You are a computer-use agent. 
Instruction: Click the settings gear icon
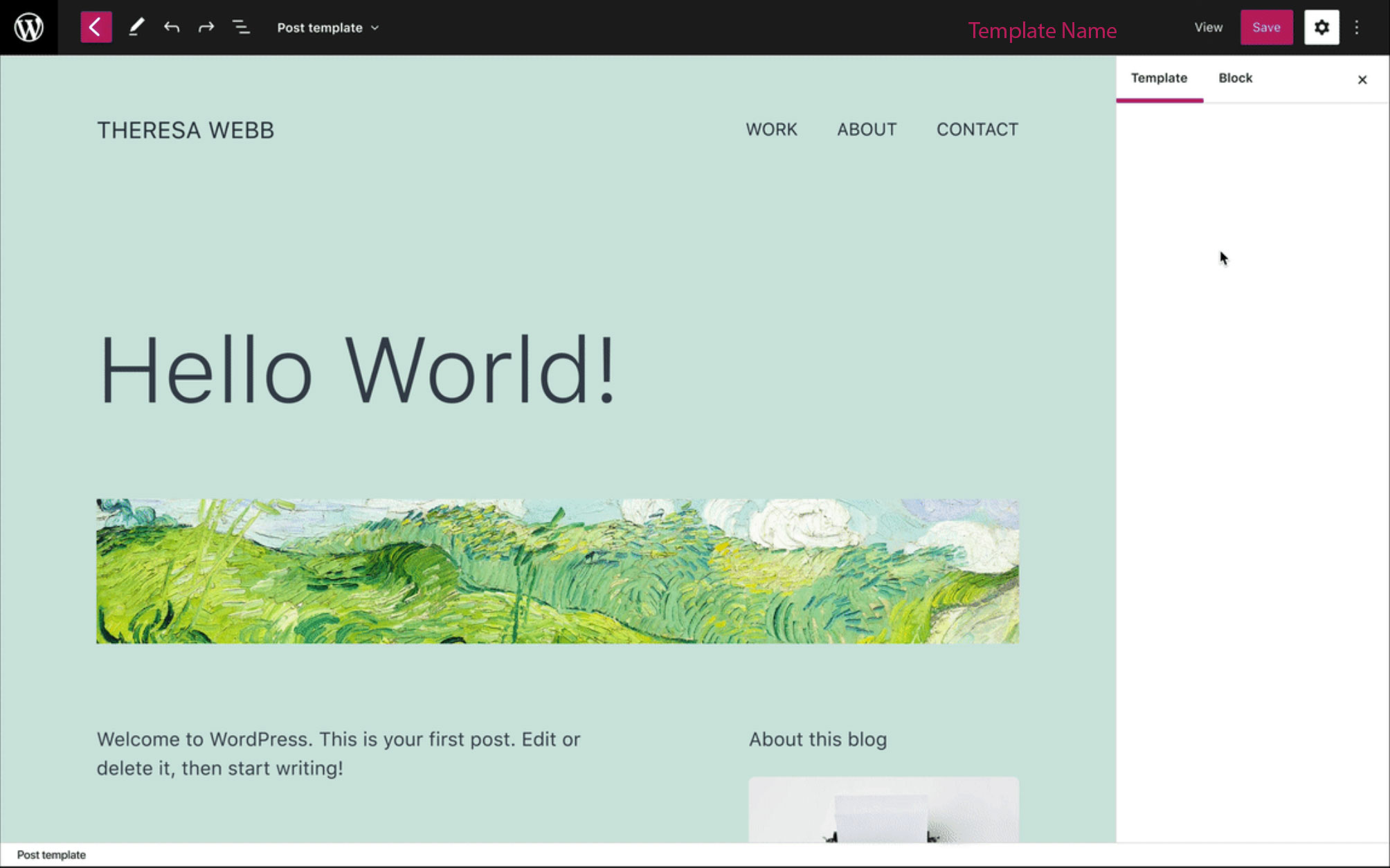point(1321,27)
